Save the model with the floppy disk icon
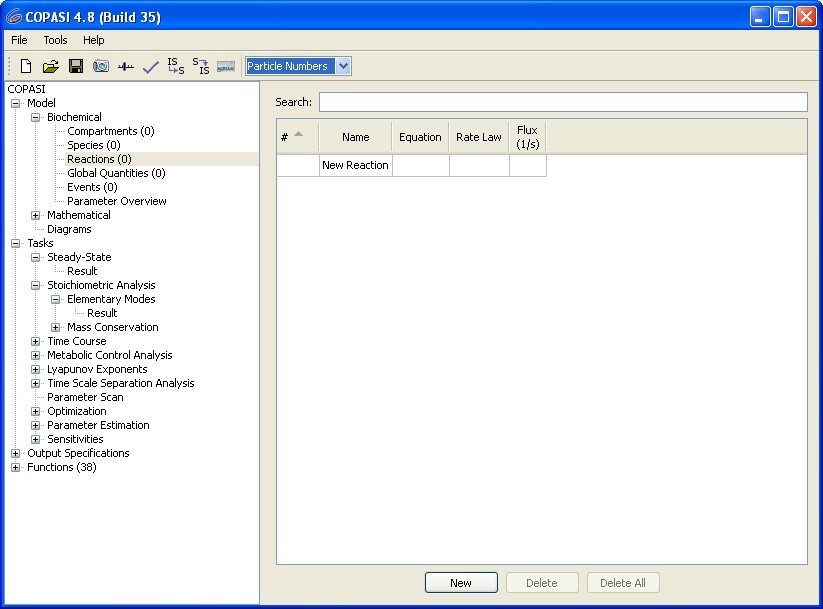 [x=76, y=66]
